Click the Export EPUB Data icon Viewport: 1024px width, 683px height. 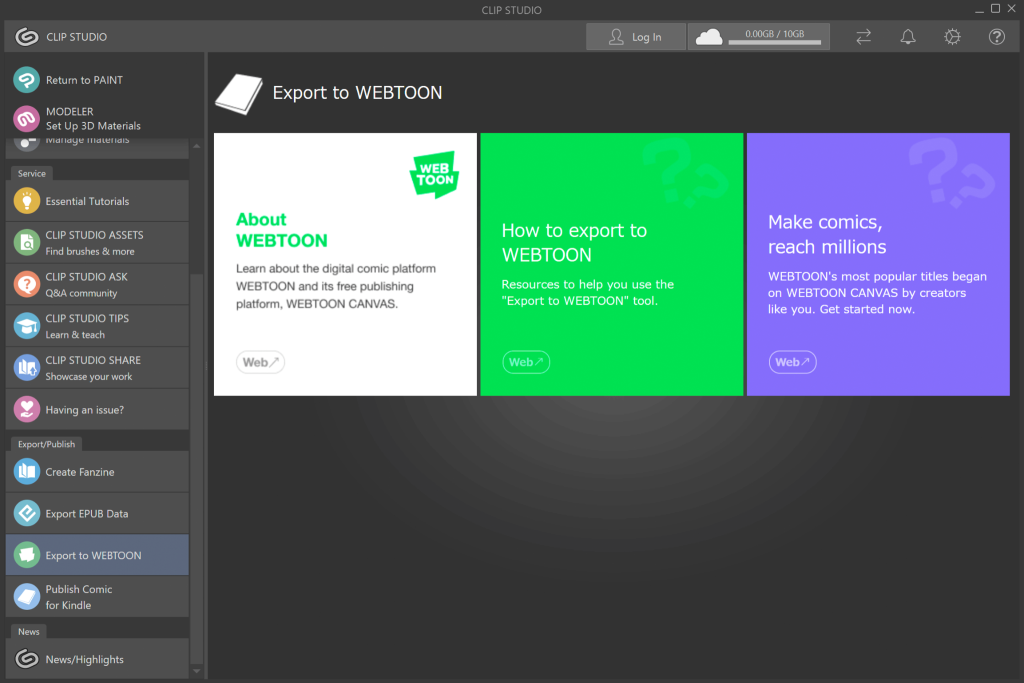(x=27, y=513)
